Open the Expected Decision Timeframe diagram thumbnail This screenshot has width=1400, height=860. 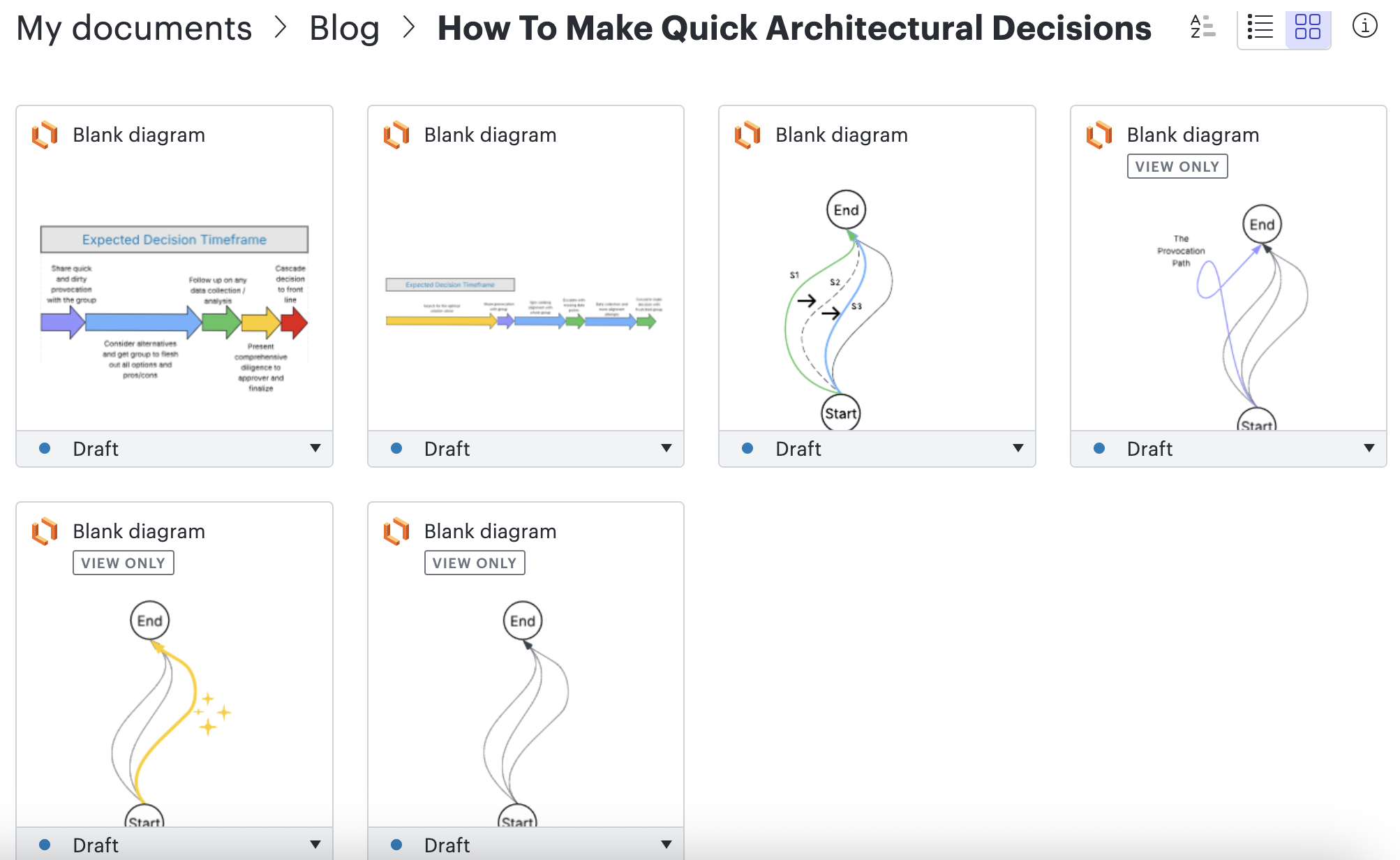pos(174,307)
